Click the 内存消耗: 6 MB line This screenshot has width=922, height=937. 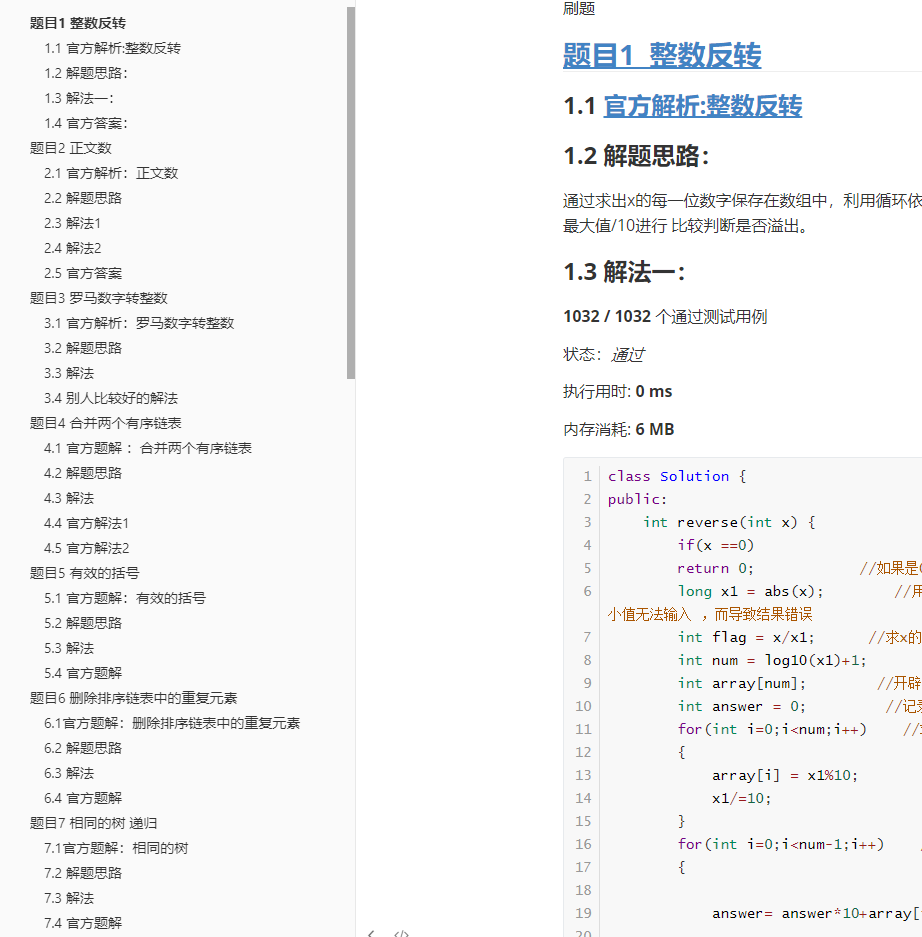coord(618,430)
